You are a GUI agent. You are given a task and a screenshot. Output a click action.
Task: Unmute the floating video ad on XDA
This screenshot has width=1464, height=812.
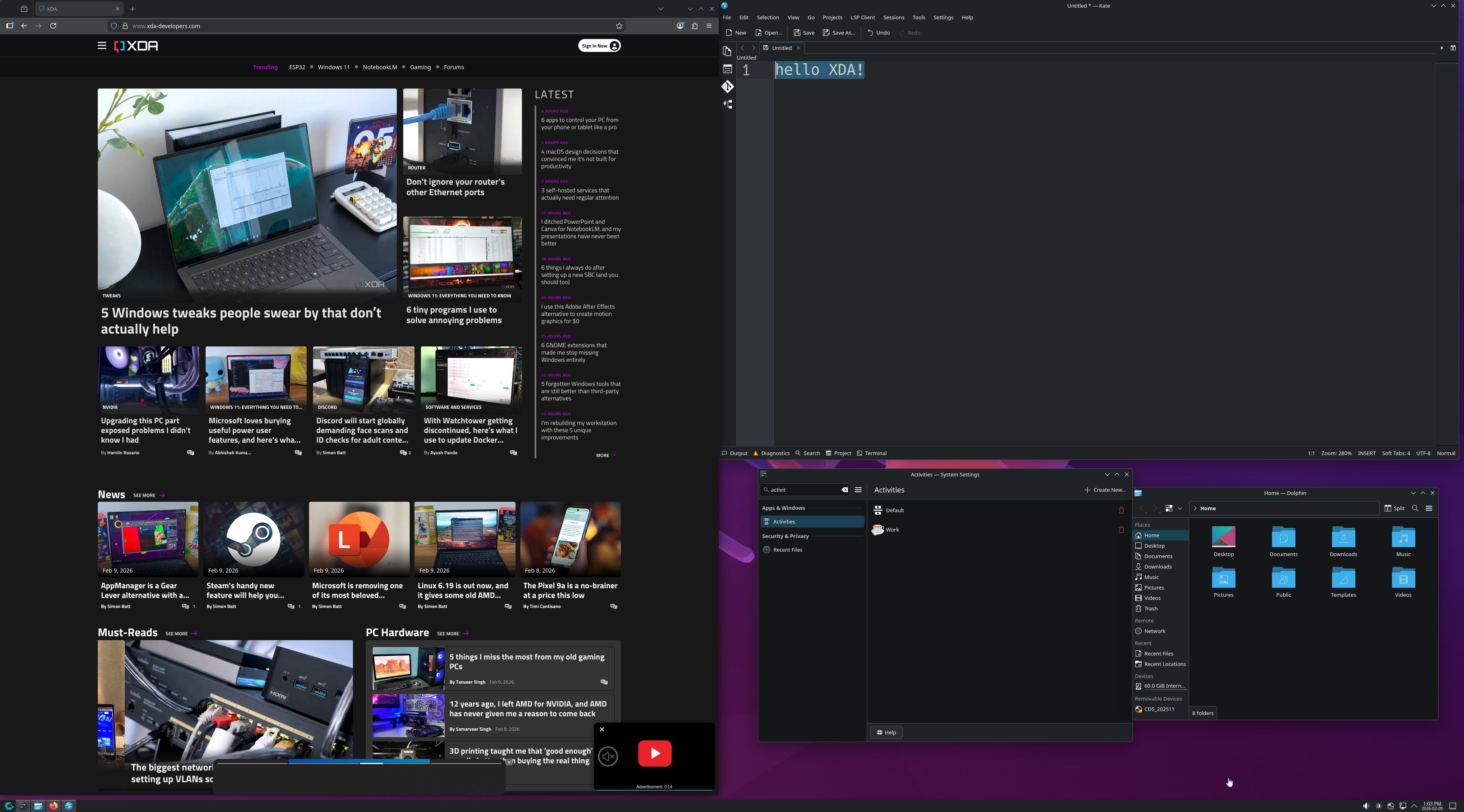tap(608, 756)
